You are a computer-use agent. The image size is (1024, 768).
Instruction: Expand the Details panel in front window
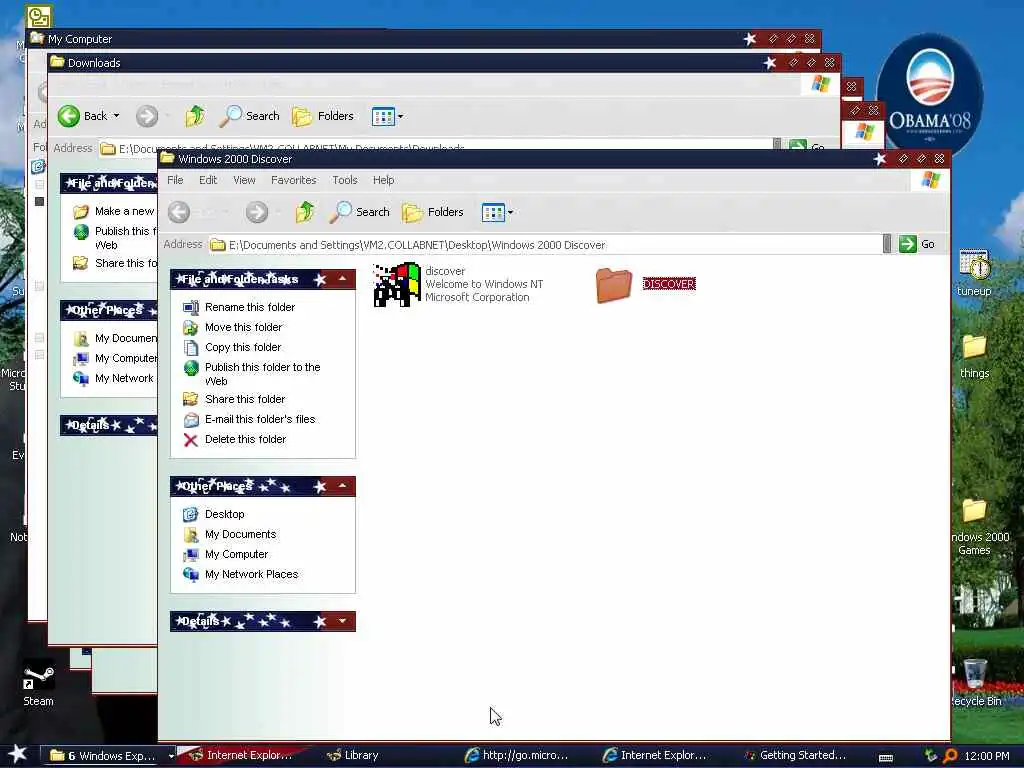[x=342, y=621]
